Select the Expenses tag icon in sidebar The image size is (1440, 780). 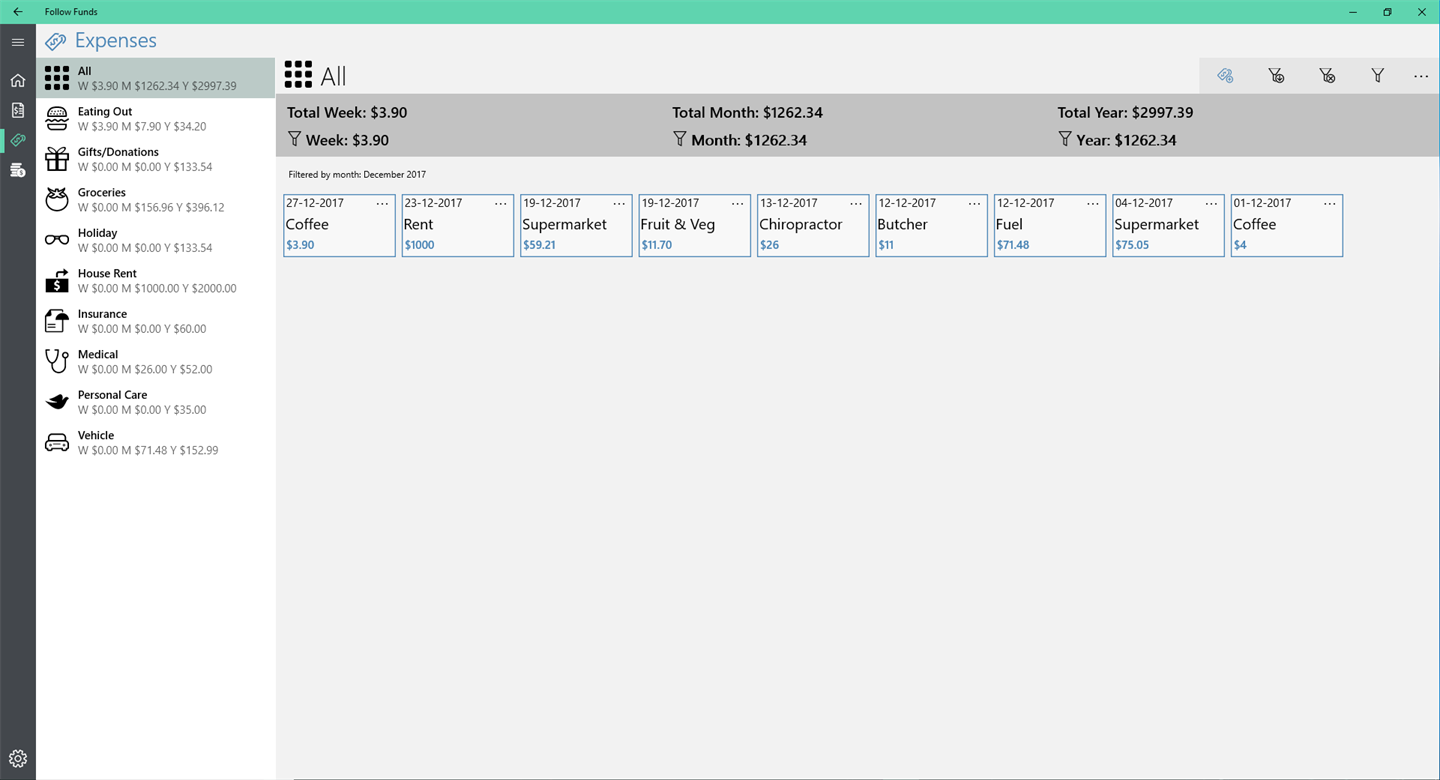[18, 140]
